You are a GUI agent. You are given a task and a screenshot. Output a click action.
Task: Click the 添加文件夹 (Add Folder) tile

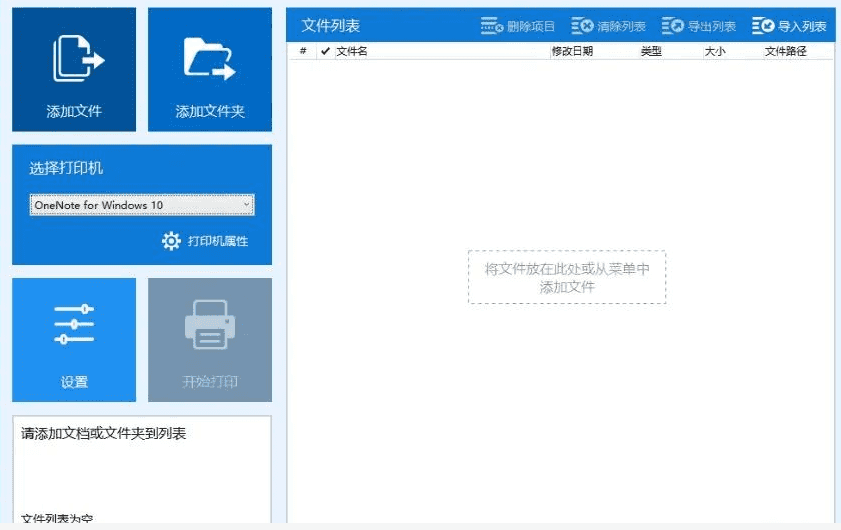(x=210, y=69)
